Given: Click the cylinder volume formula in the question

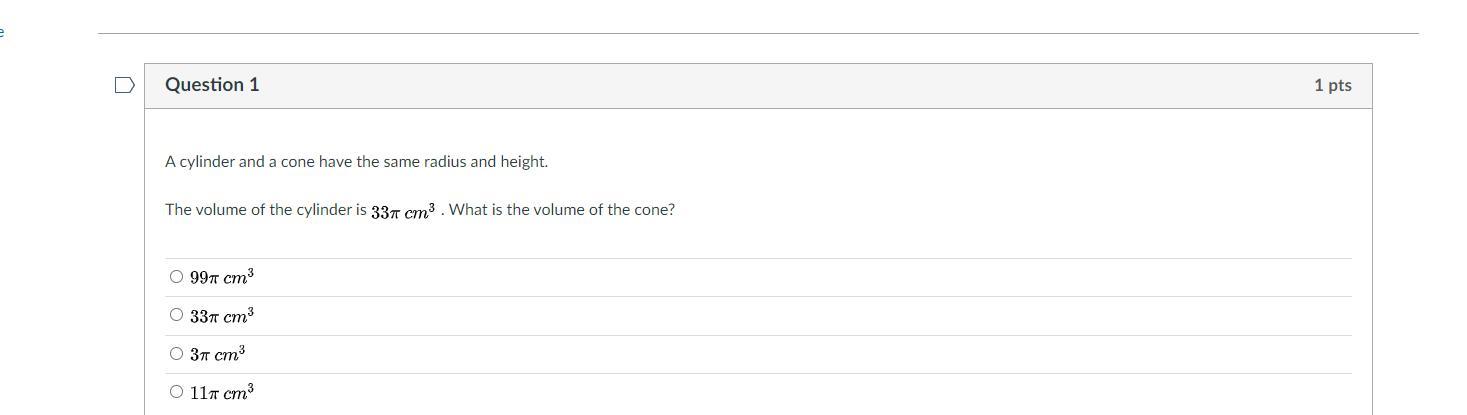Looking at the screenshot, I should coord(403,211).
